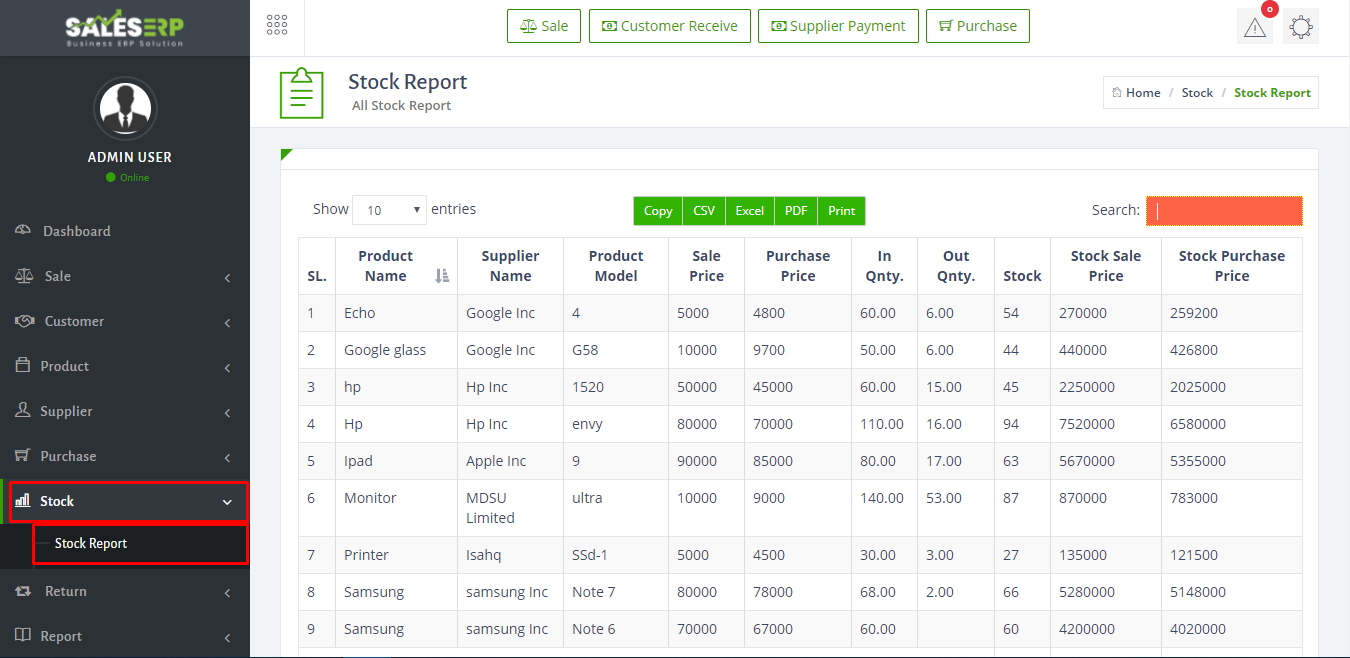The image size is (1350, 658).
Task: Click the admin user avatar
Action: (124, 107)
